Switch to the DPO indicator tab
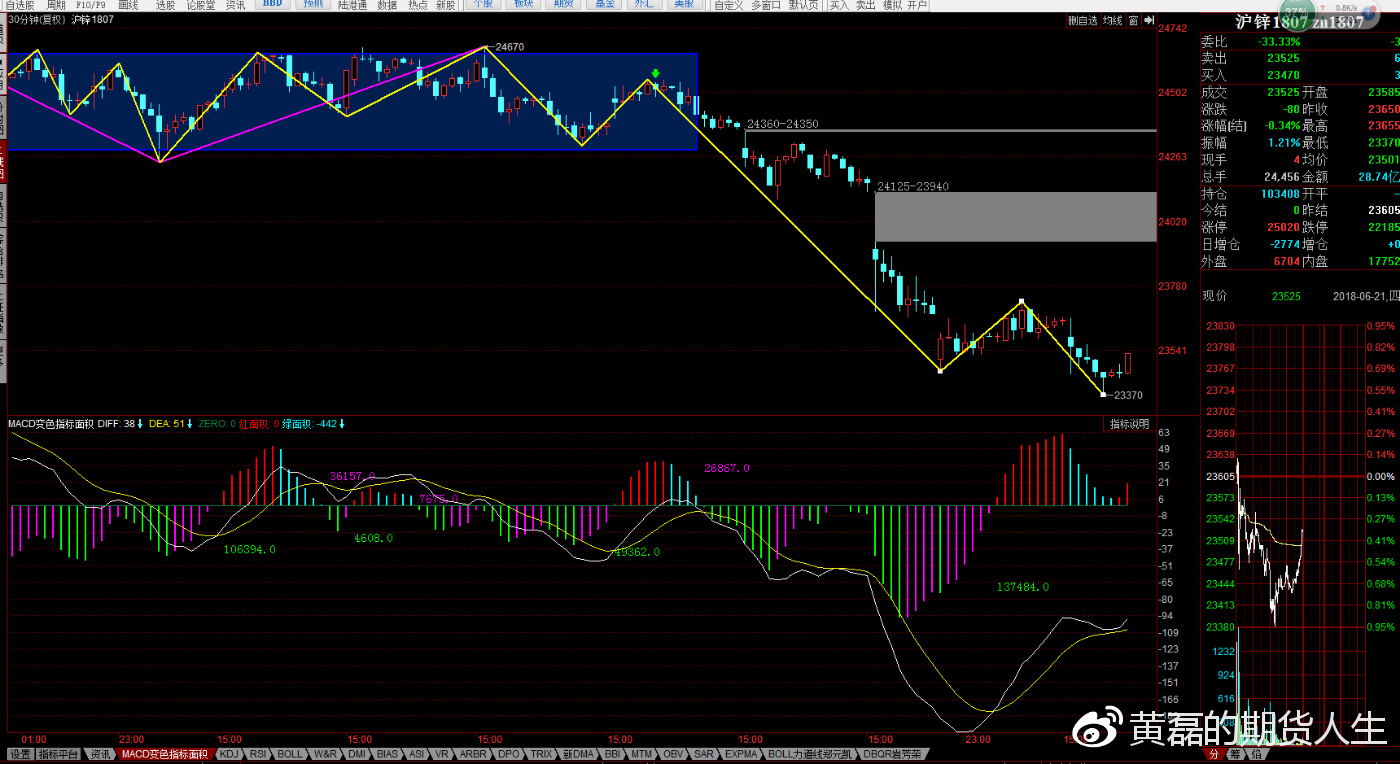Viewport: 1400px width, 764px height. click(x=508, y=754)
